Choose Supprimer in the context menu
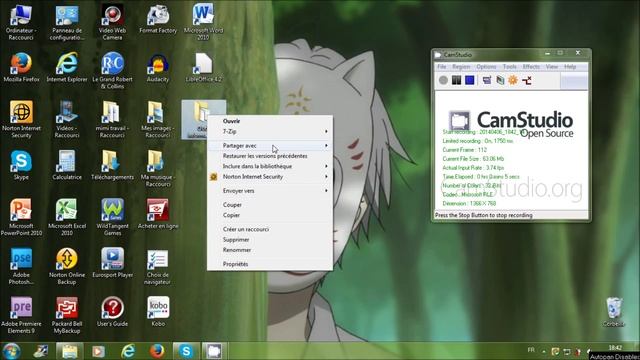Viewport: 640px width, 360px height. (x=270, y=240)
